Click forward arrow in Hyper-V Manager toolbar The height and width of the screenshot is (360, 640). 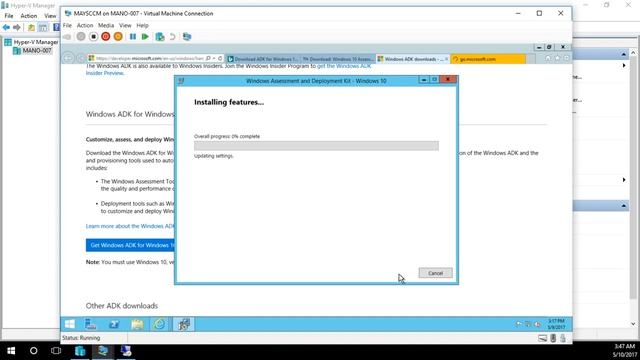17,27
